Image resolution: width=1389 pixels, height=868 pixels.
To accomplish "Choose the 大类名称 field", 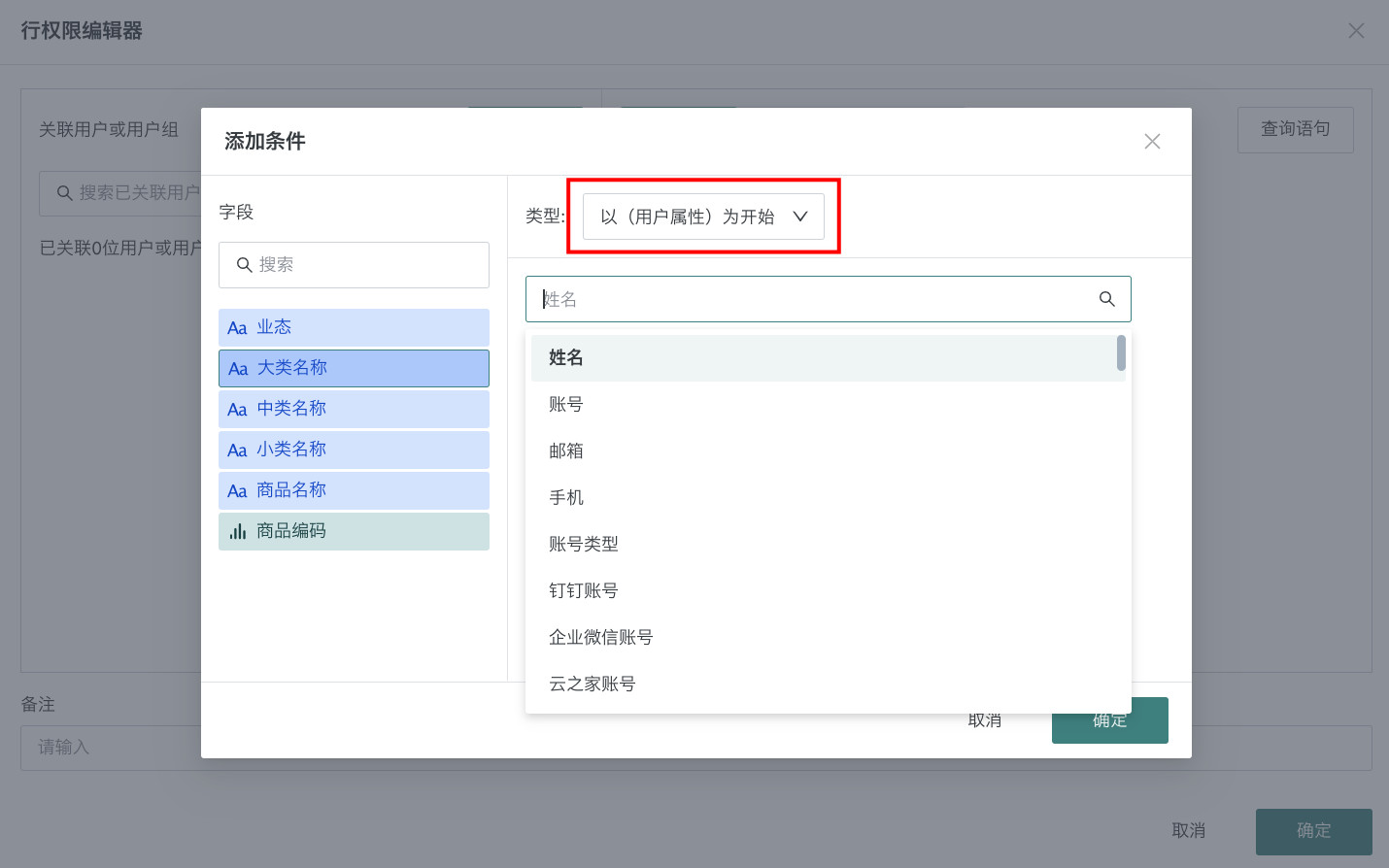I will coord(354,369).
